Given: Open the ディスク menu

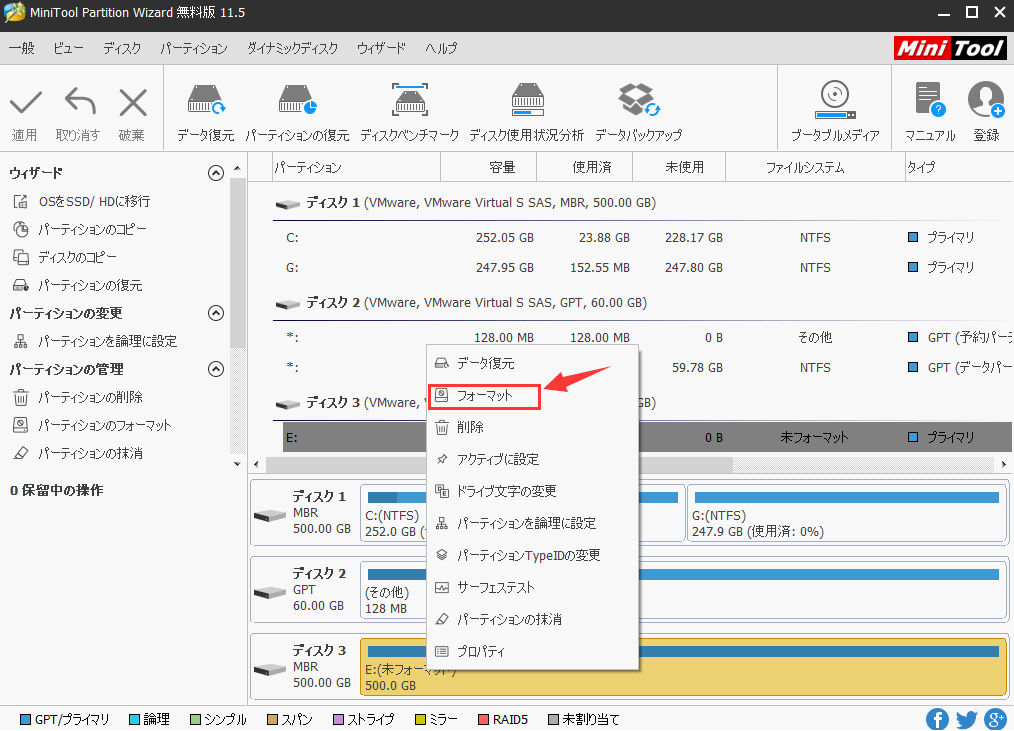Looking at the screenshot, I should 122,48.
